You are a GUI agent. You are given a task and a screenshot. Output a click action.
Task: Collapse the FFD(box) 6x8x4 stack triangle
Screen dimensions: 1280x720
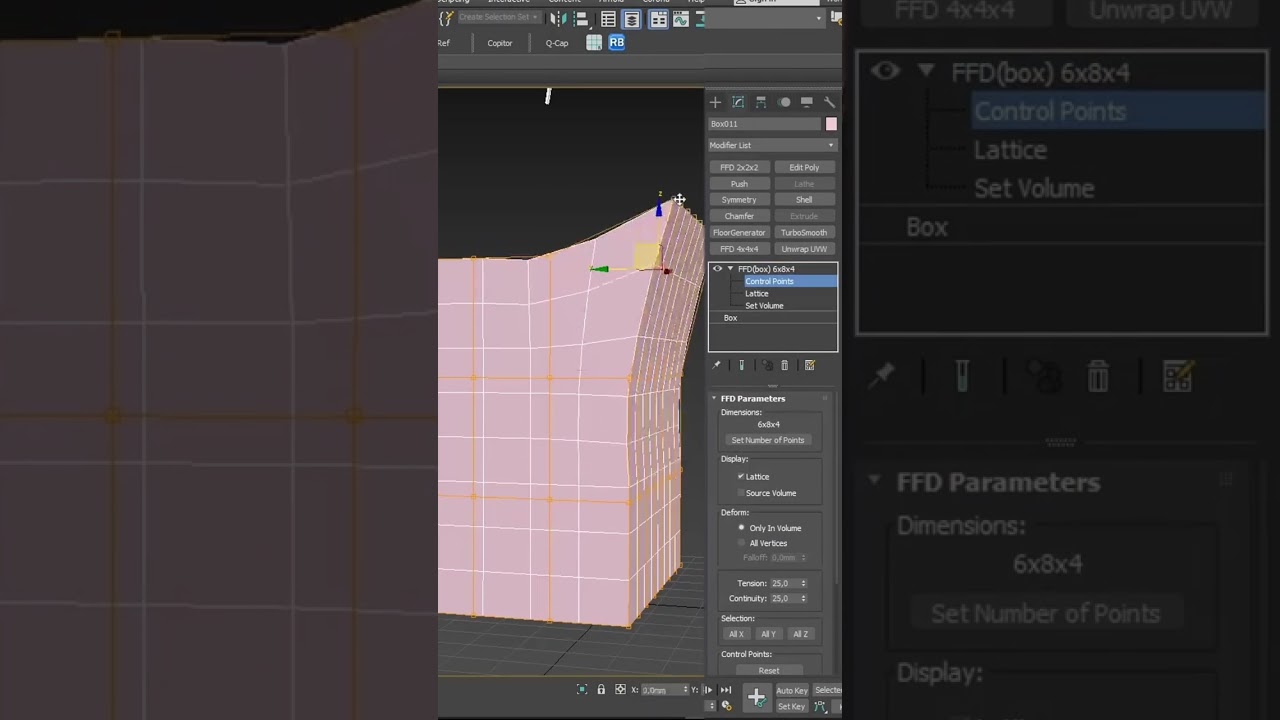click(x=730, y=269)
